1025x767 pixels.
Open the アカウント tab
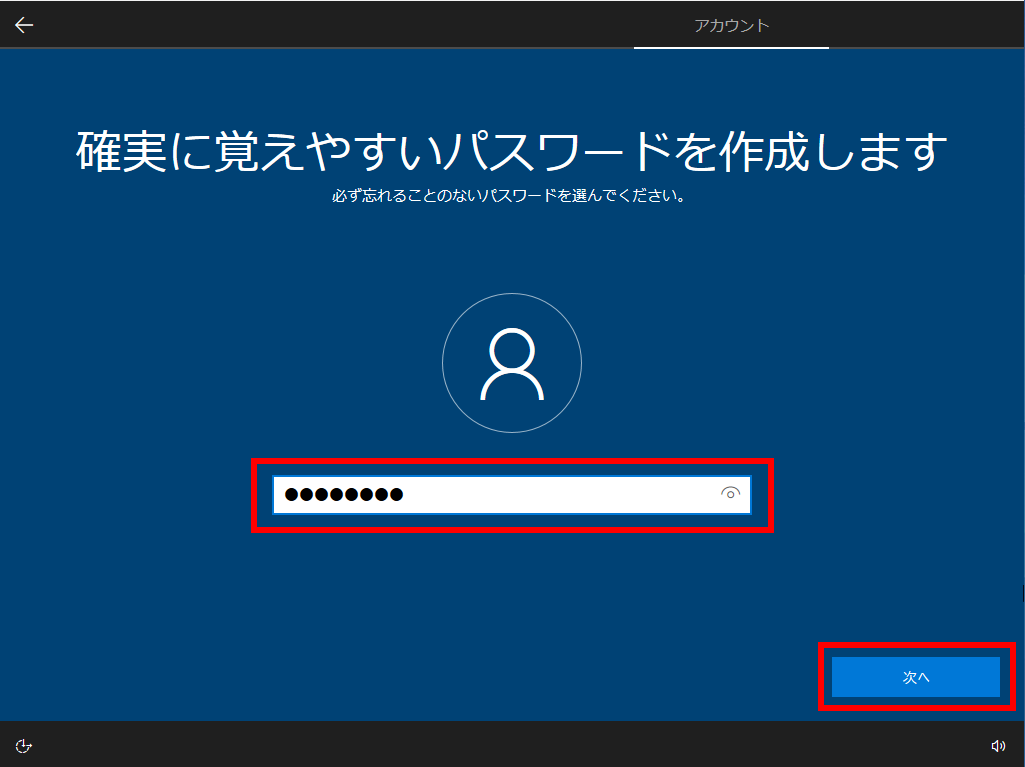(x=731, y=26)
